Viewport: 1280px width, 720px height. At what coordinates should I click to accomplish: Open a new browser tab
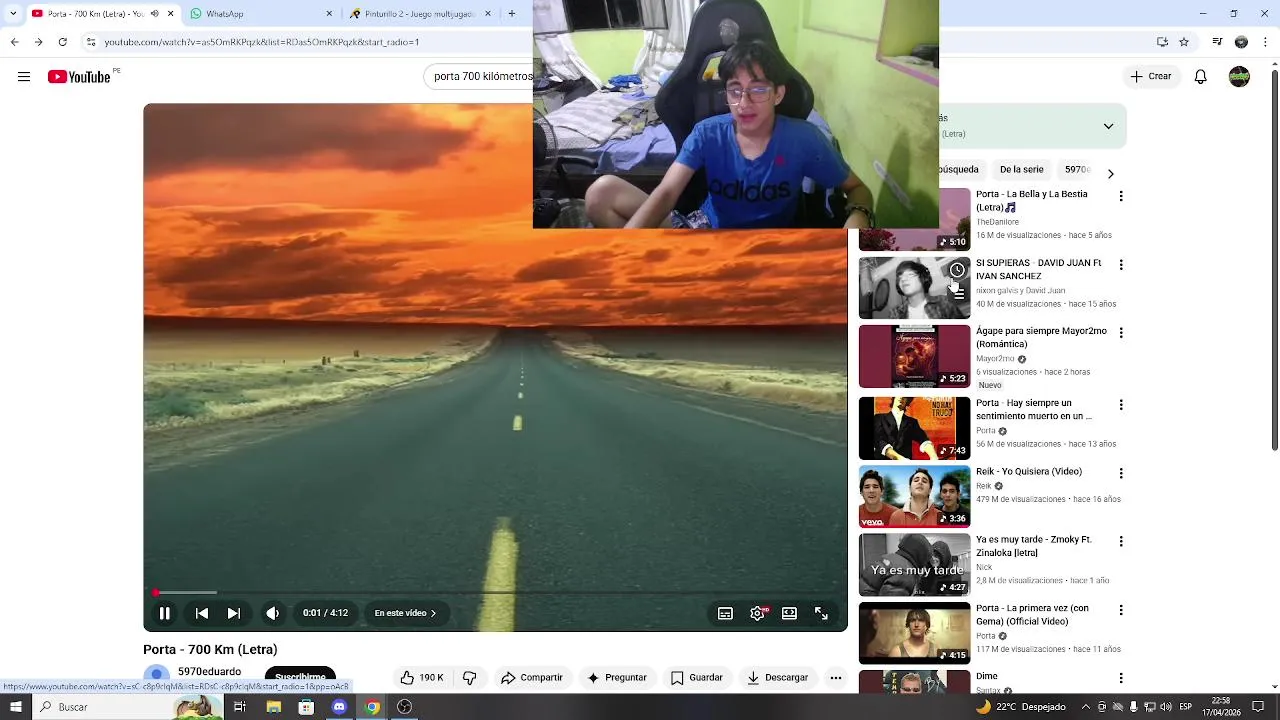point(512,14)
